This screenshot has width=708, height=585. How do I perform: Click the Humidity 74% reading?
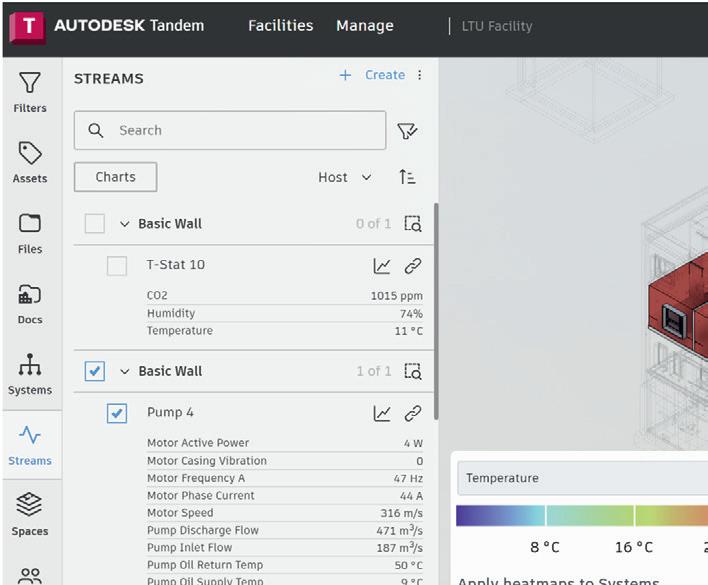(x=285, y=313)
